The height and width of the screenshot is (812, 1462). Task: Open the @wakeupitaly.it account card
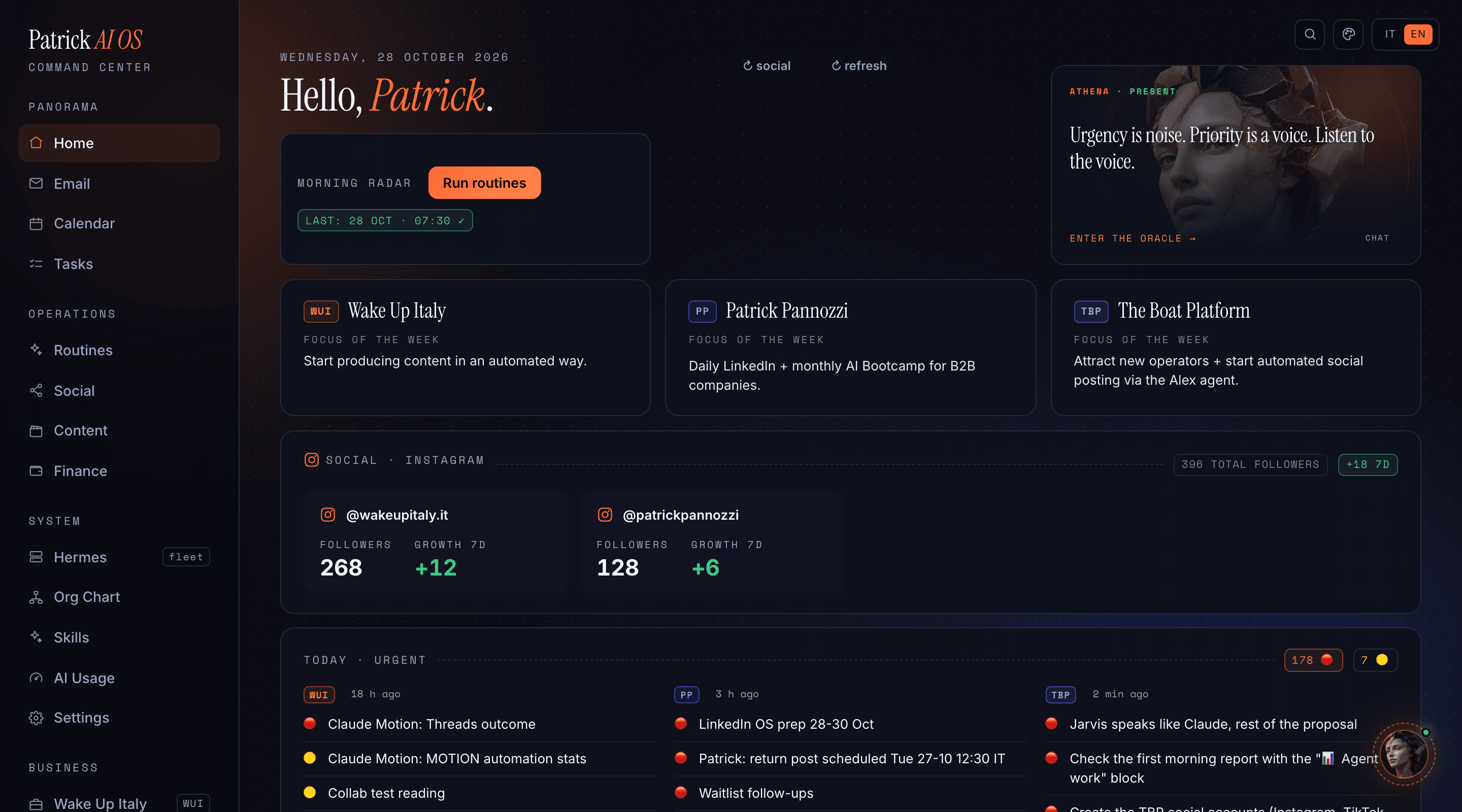pos(436,542)
